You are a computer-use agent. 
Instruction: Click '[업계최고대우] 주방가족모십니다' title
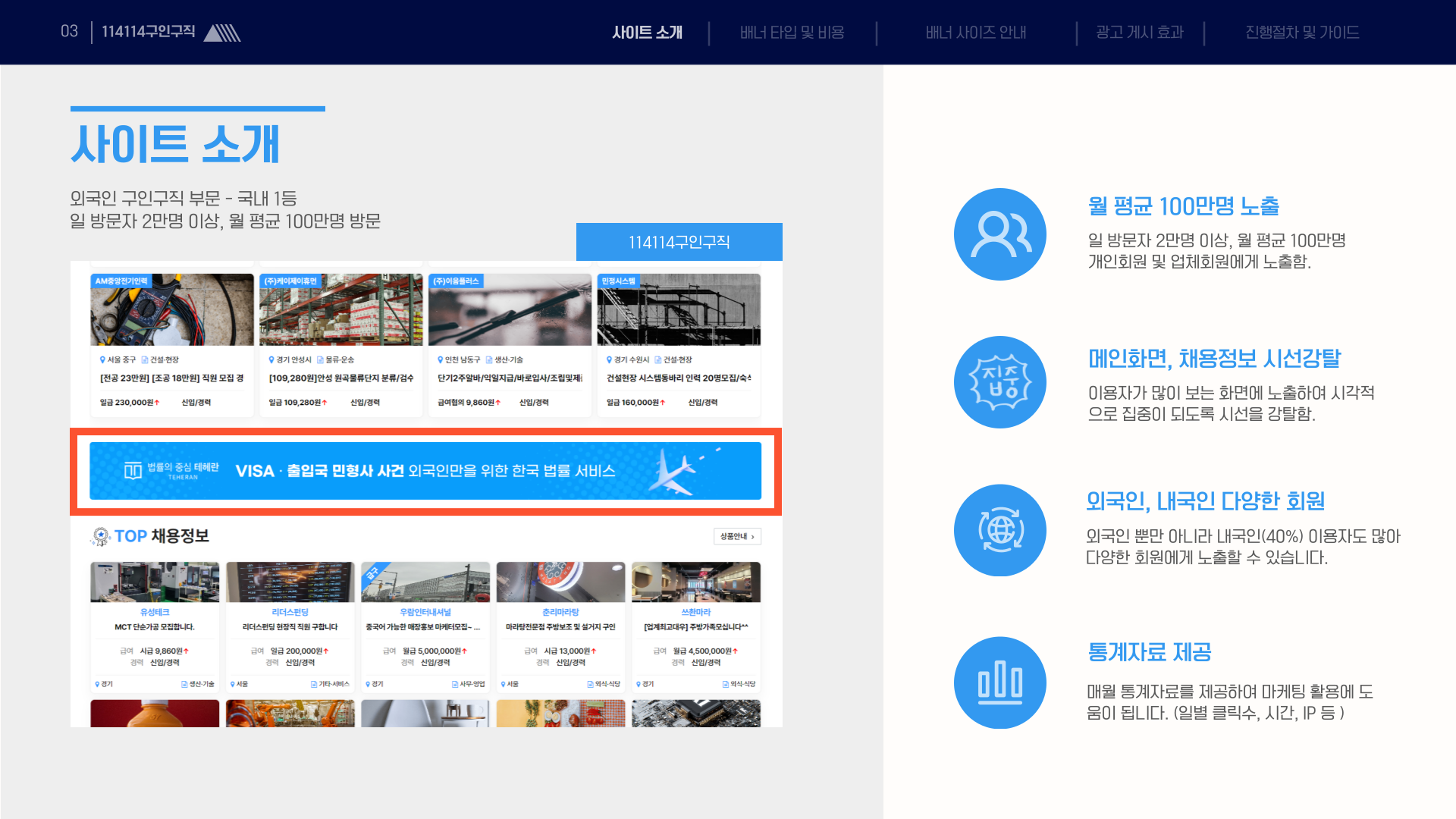[x=696, y=627]
